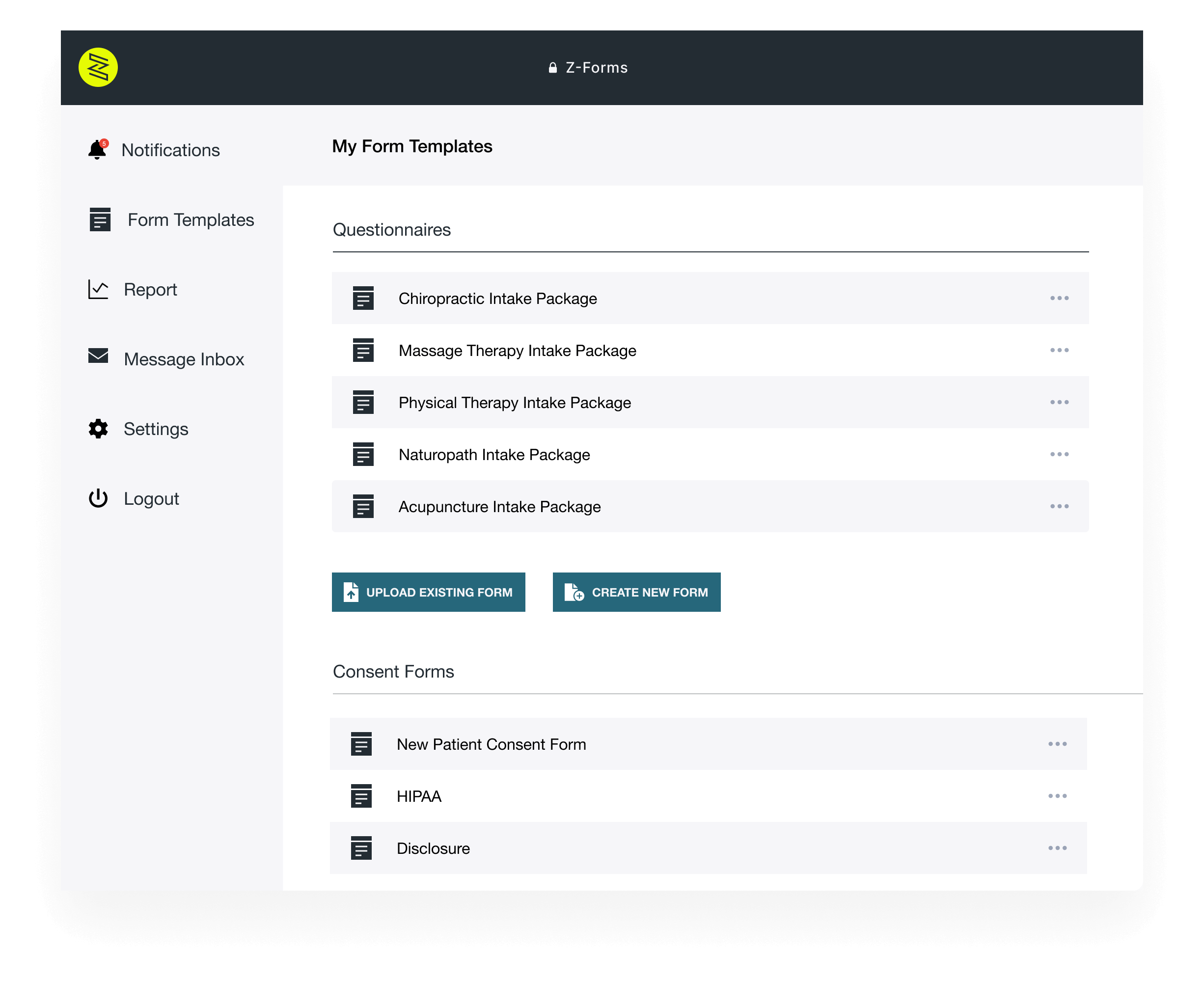Viewport: 1204px width, 982px height.
Task: Click the Logout power icon
Action: (x=98, y=498)
